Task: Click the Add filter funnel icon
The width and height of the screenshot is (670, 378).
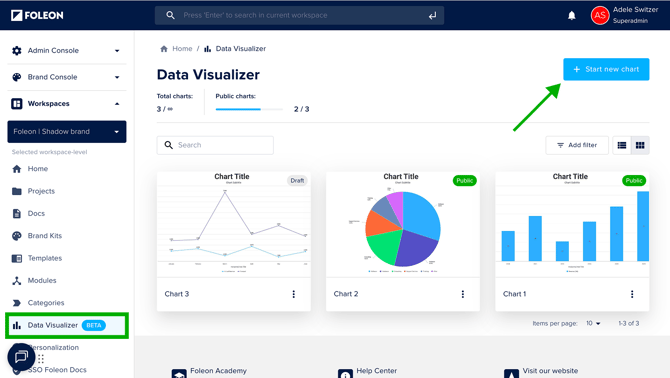Action: click(x=560, y=145)
